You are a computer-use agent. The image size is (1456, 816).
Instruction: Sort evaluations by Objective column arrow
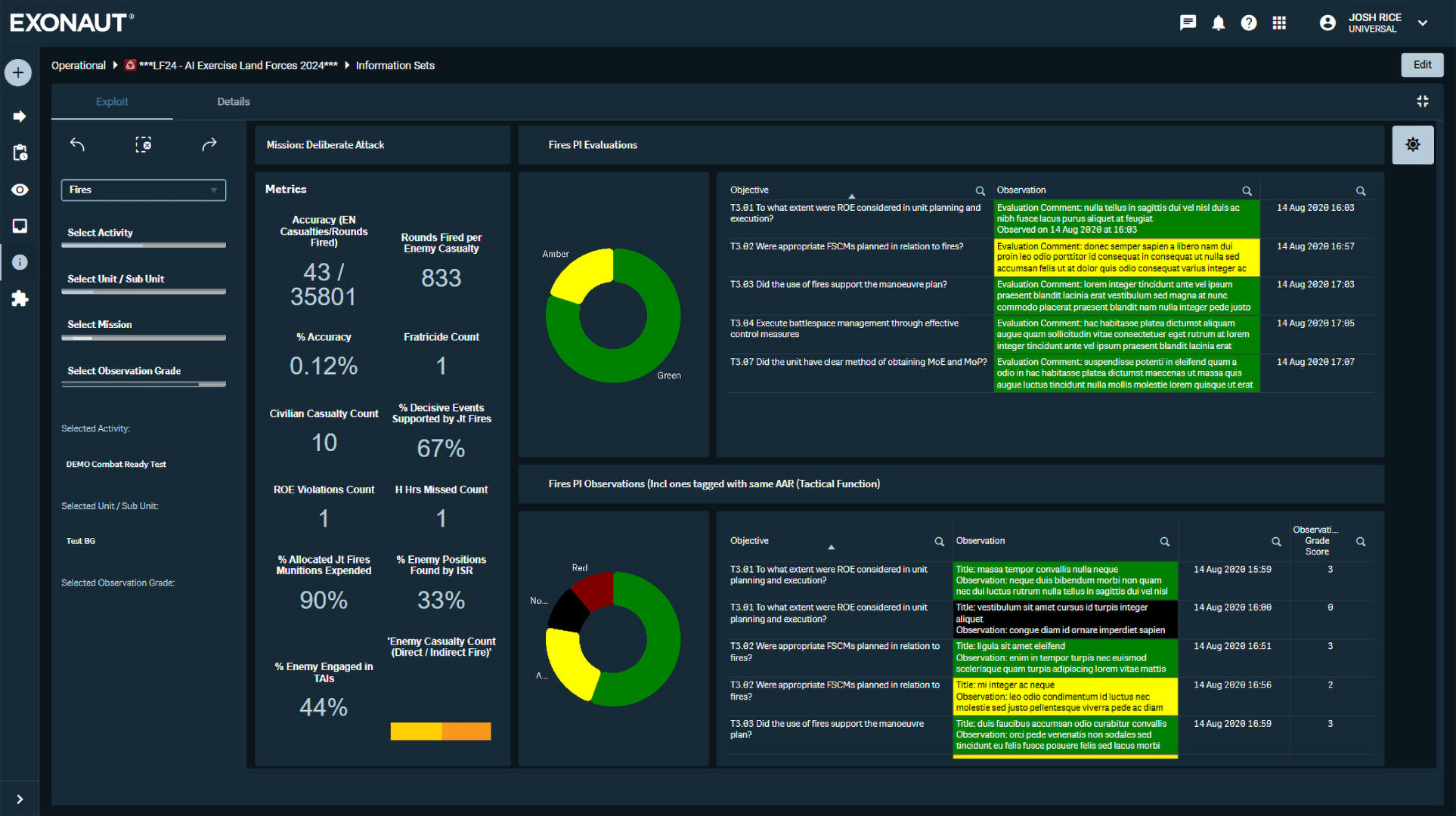click(x=851, y=196)
